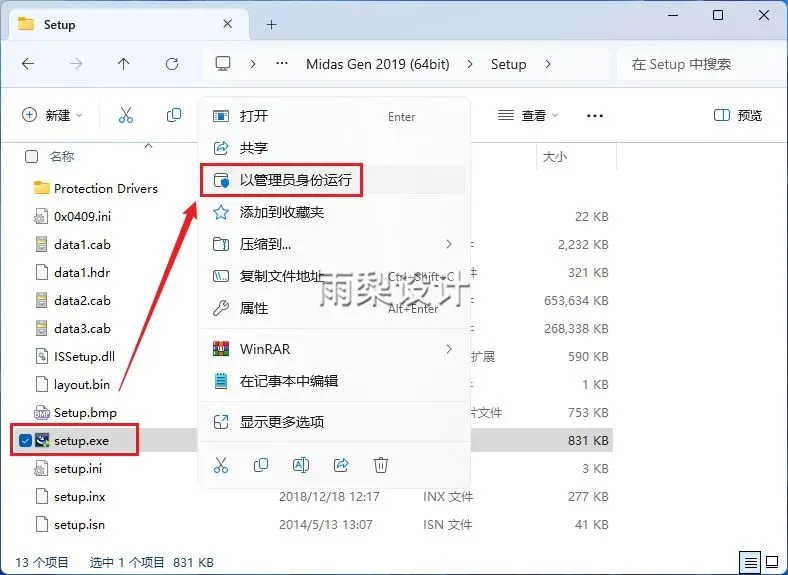Click the setup.exe file icon
788x575 pixels.
point(42,440)
